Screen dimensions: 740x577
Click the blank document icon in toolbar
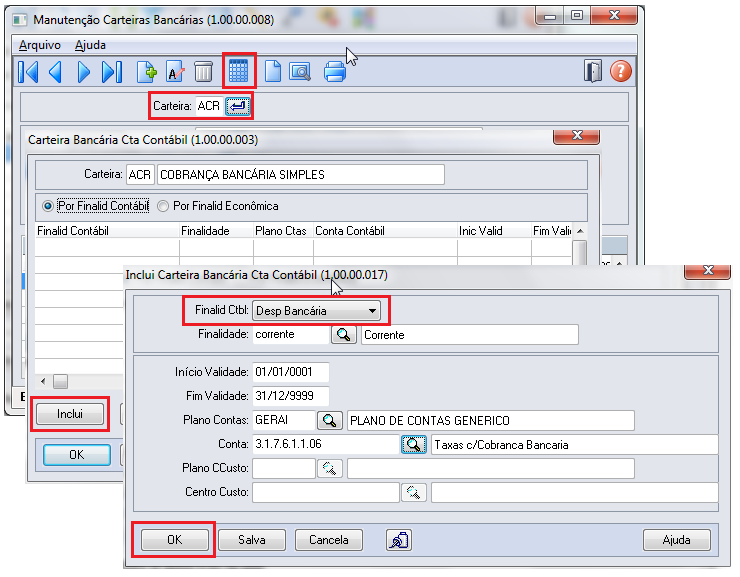coord(272,72)
